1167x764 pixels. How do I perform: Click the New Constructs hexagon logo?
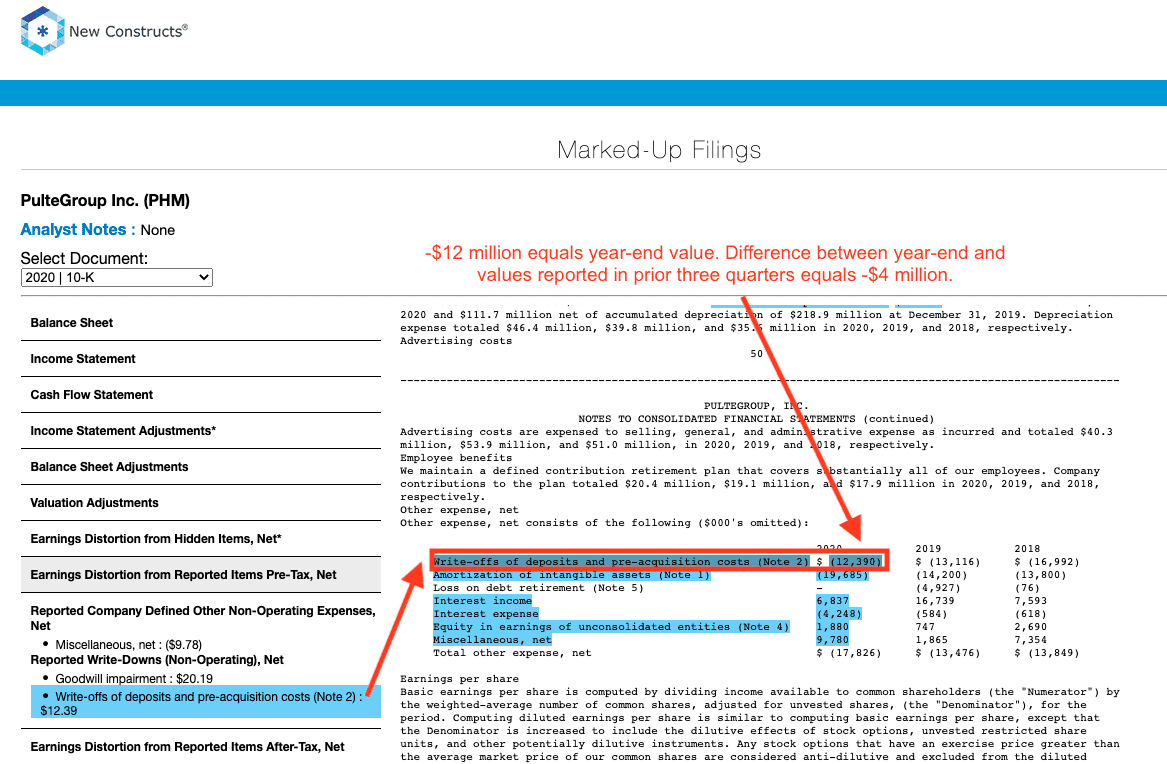(x=42, y=31)
